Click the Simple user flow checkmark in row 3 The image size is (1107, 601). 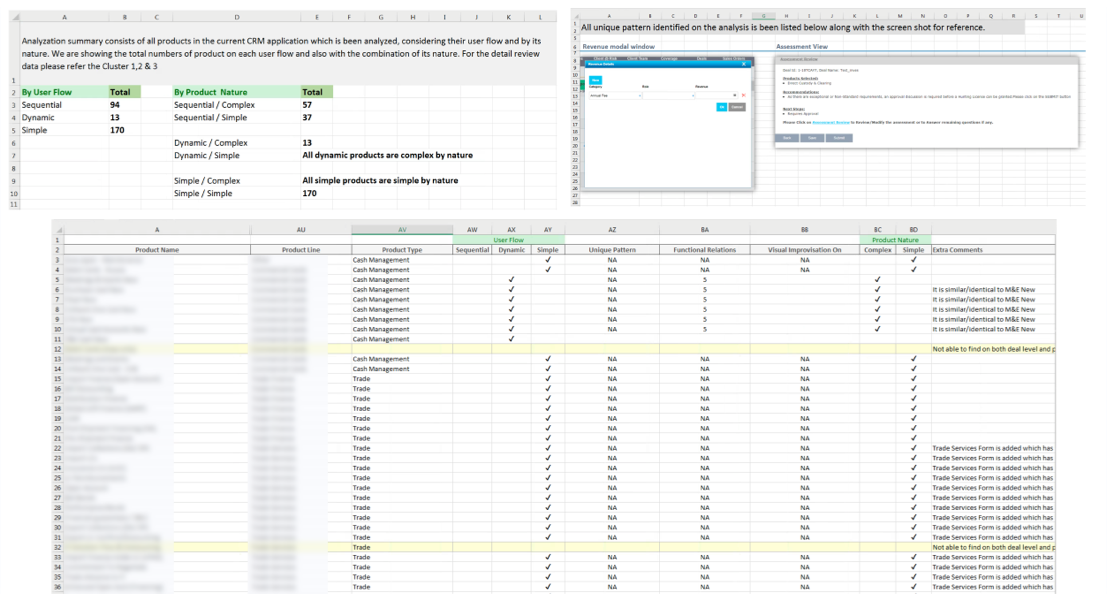tap(547, 260)
